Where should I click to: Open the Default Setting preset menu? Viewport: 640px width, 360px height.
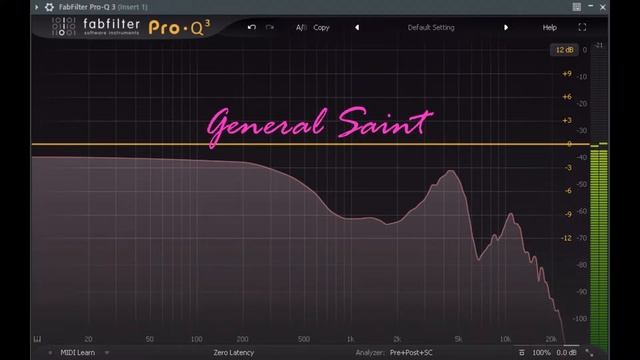click(431, 27)
